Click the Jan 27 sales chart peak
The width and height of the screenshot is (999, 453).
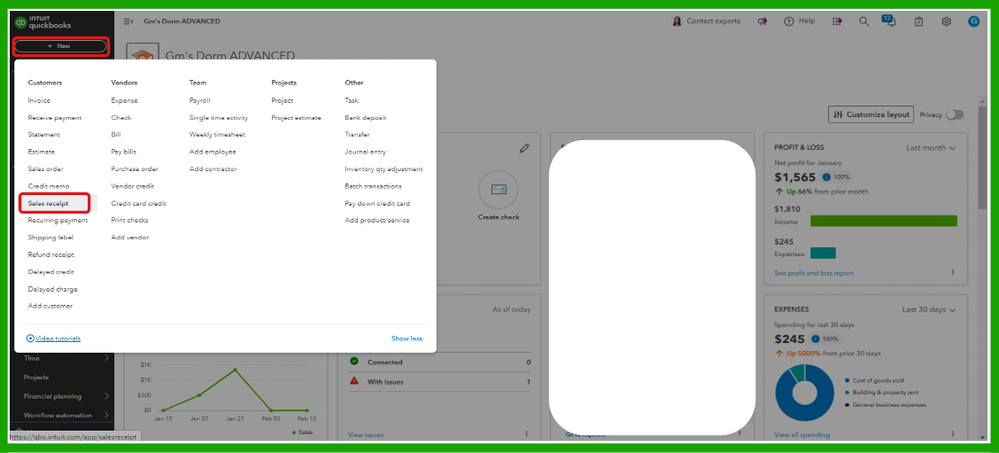pos(235,370)
